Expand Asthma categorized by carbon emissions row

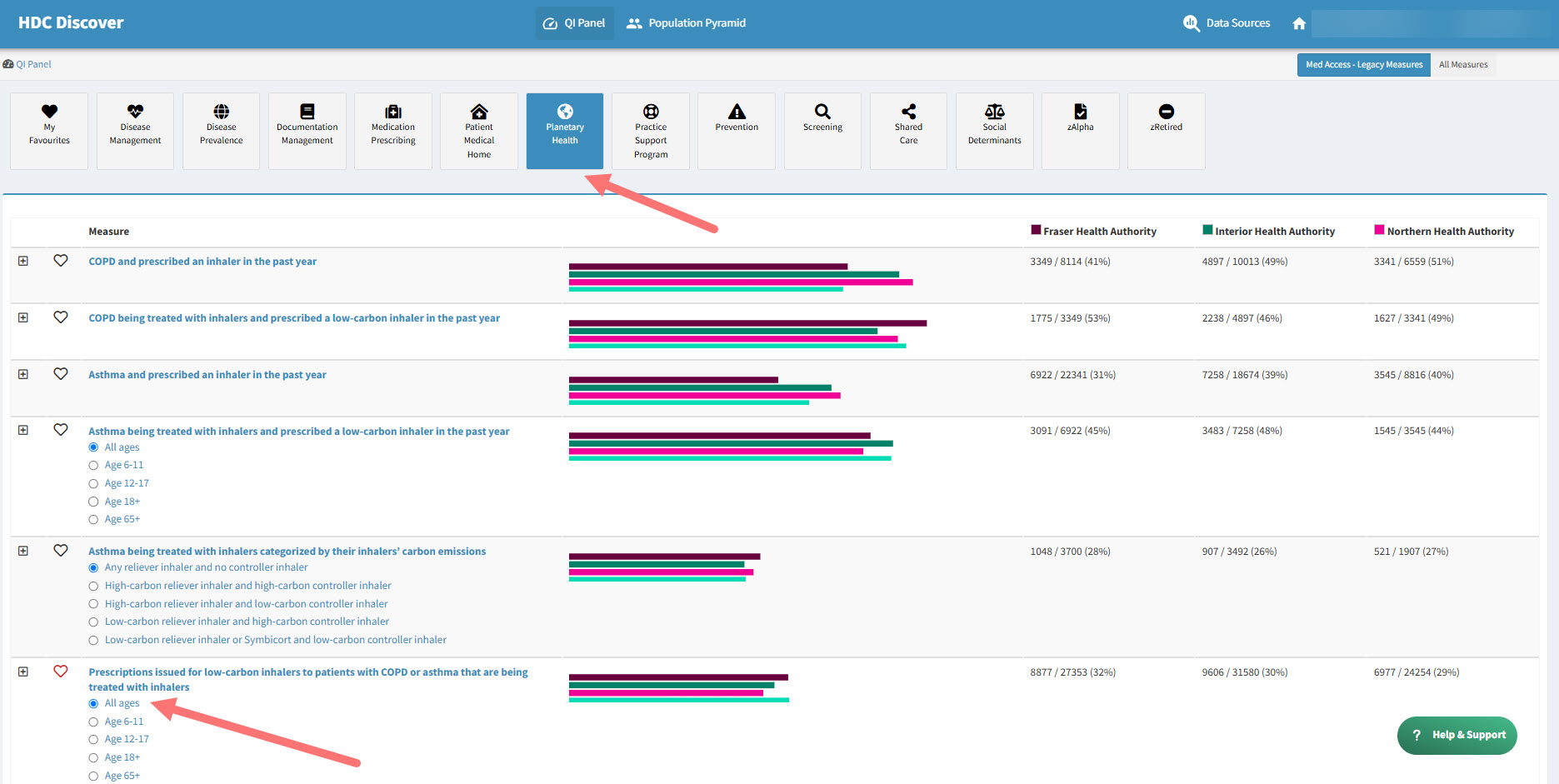click(23, 551)
